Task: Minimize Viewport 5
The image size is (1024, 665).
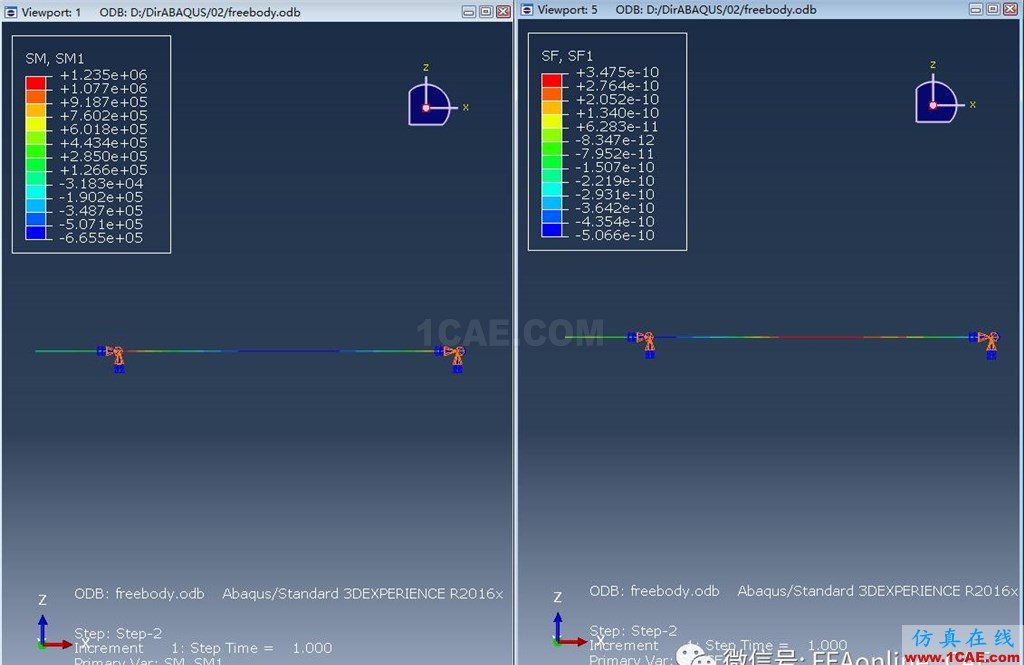Action: [976, 9]
